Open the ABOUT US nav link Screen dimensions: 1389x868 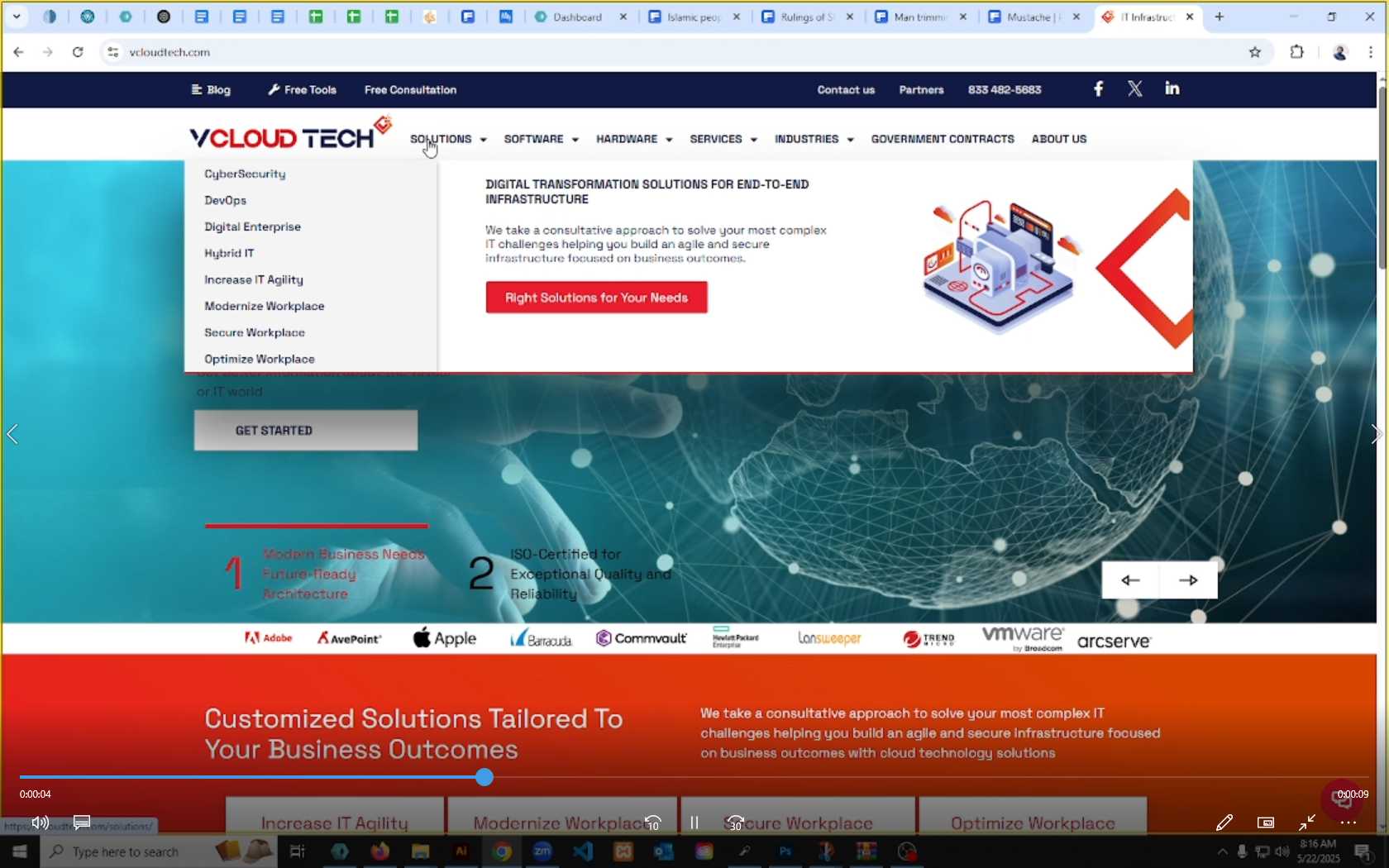click(1059, 139)
